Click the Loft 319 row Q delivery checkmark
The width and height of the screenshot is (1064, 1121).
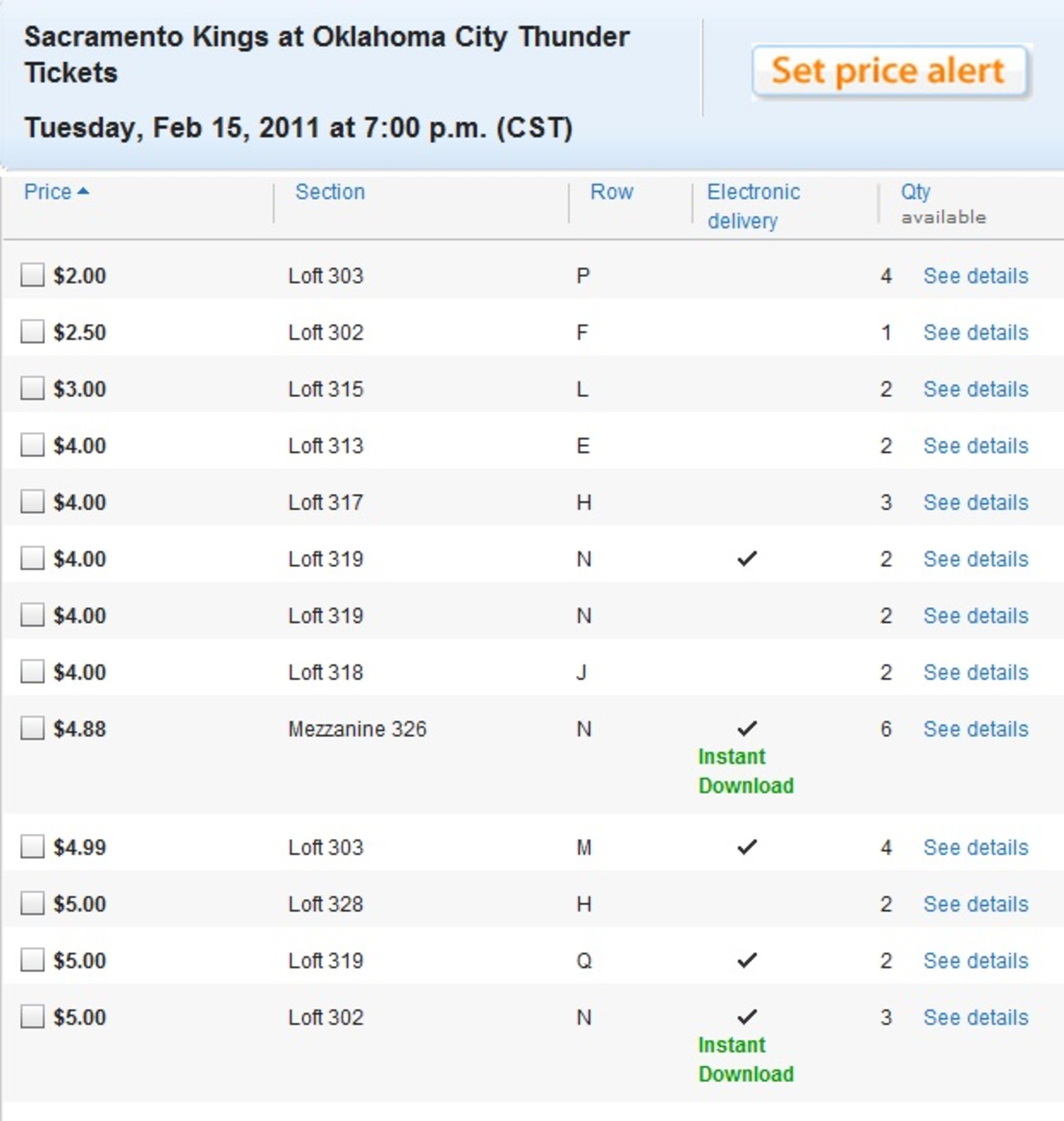pos(747,960)
